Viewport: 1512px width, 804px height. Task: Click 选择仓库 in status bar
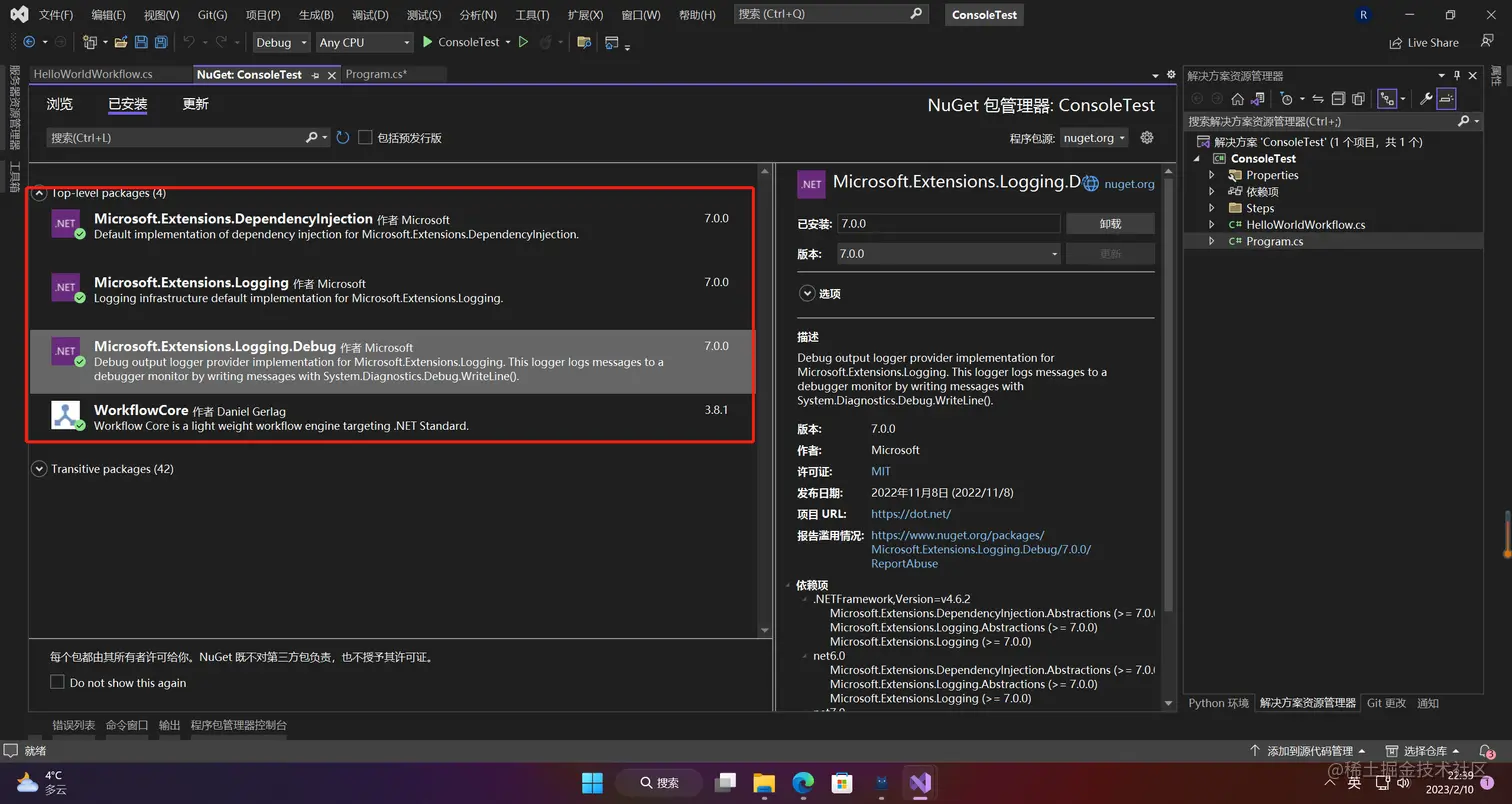pos(1424,750)
